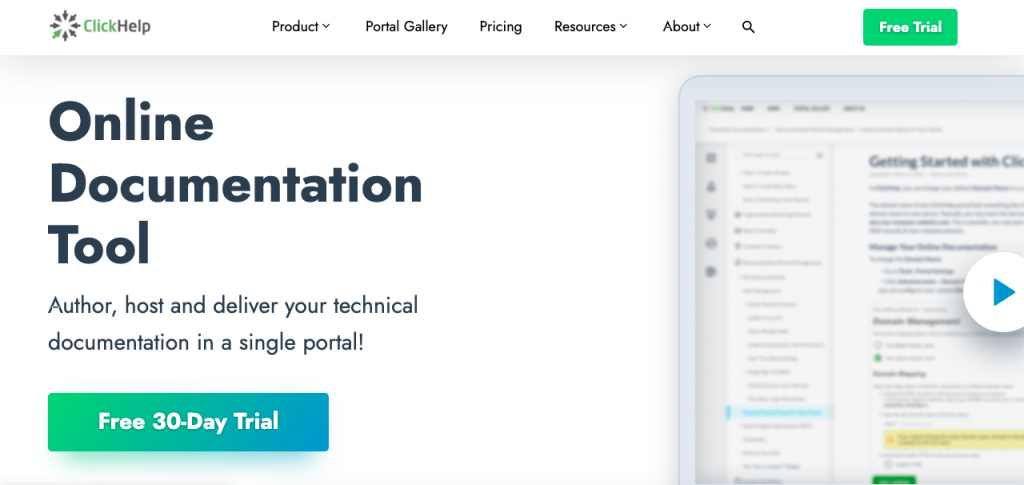
Task: Open the Portal Gallery page
Action: click(406, 27)
